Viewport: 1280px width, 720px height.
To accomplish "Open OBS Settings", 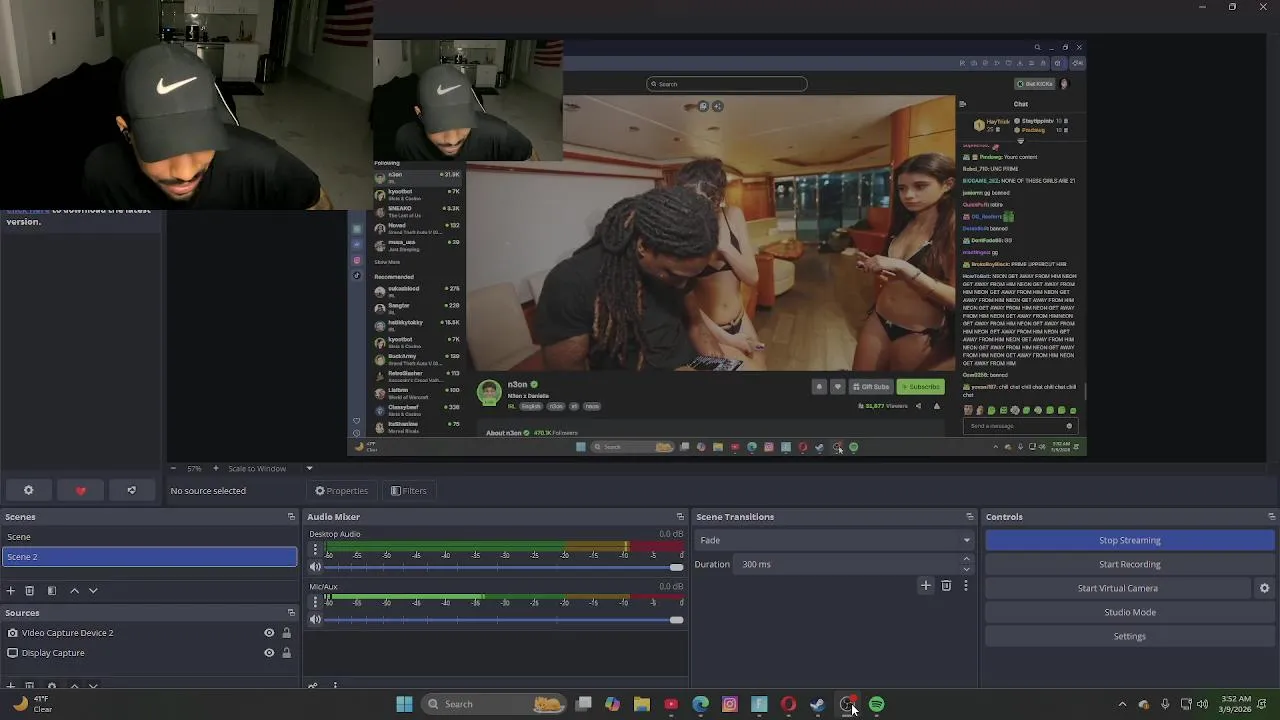I will (1130, 636).
